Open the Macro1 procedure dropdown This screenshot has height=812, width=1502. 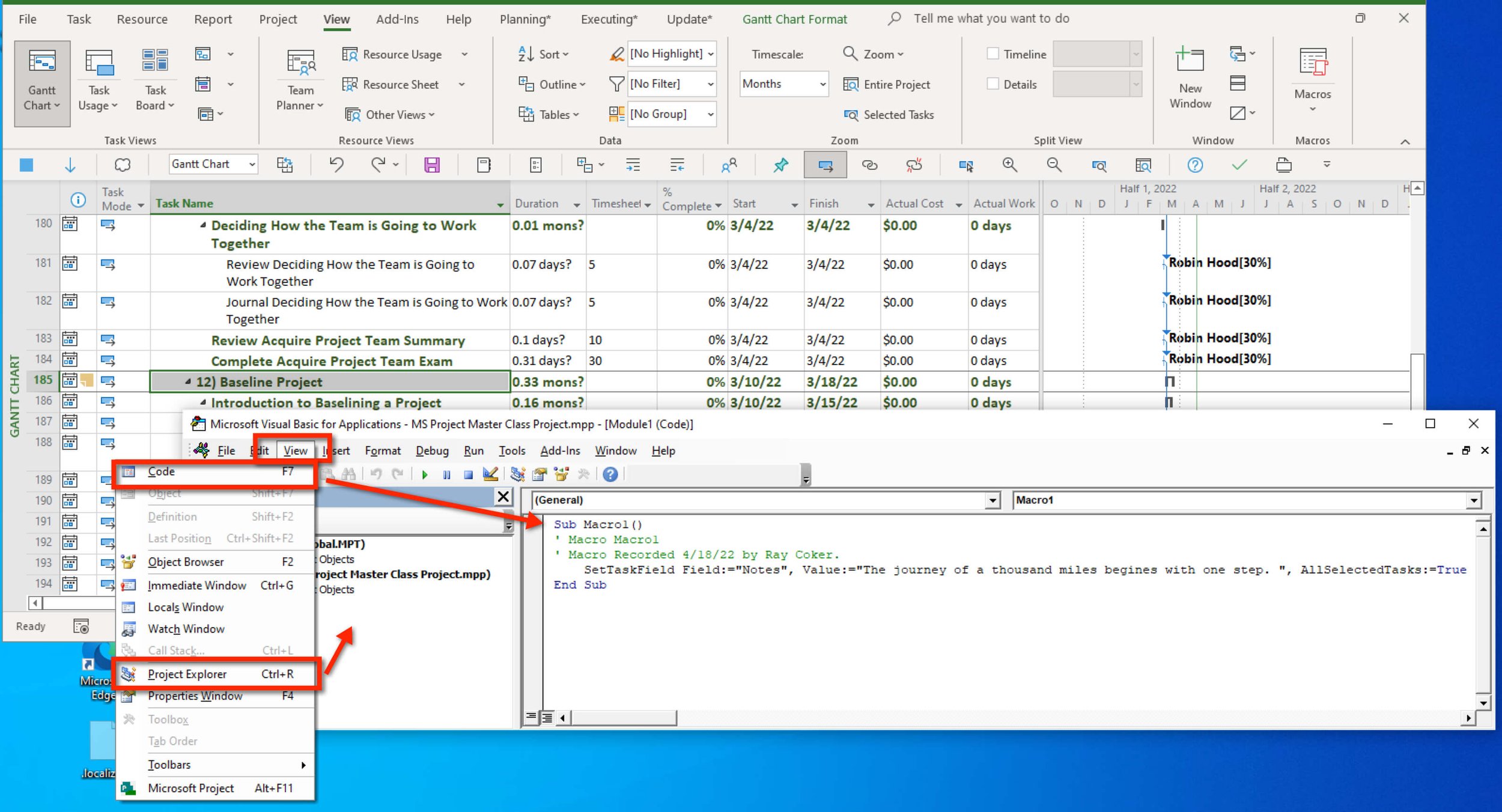pos(1474,500)
